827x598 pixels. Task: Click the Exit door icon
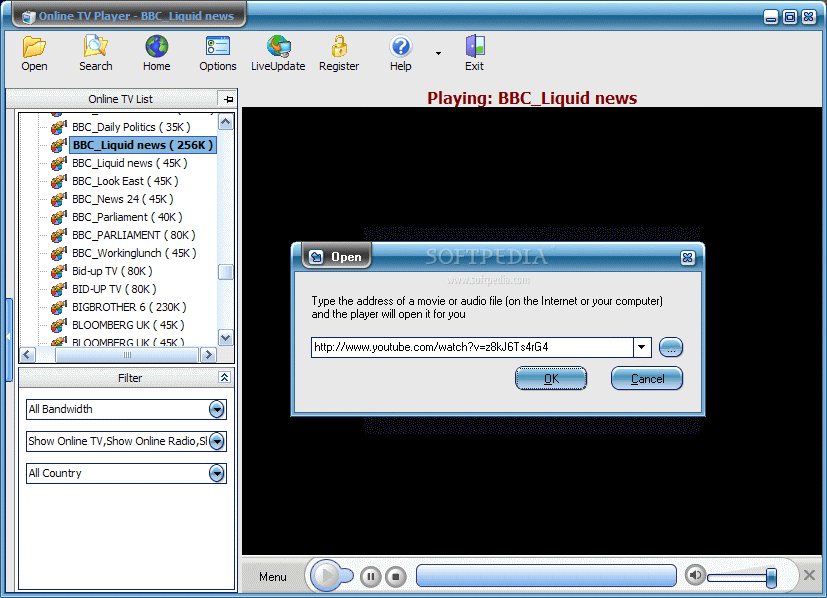pyautogui.click(x=474, y=53)
